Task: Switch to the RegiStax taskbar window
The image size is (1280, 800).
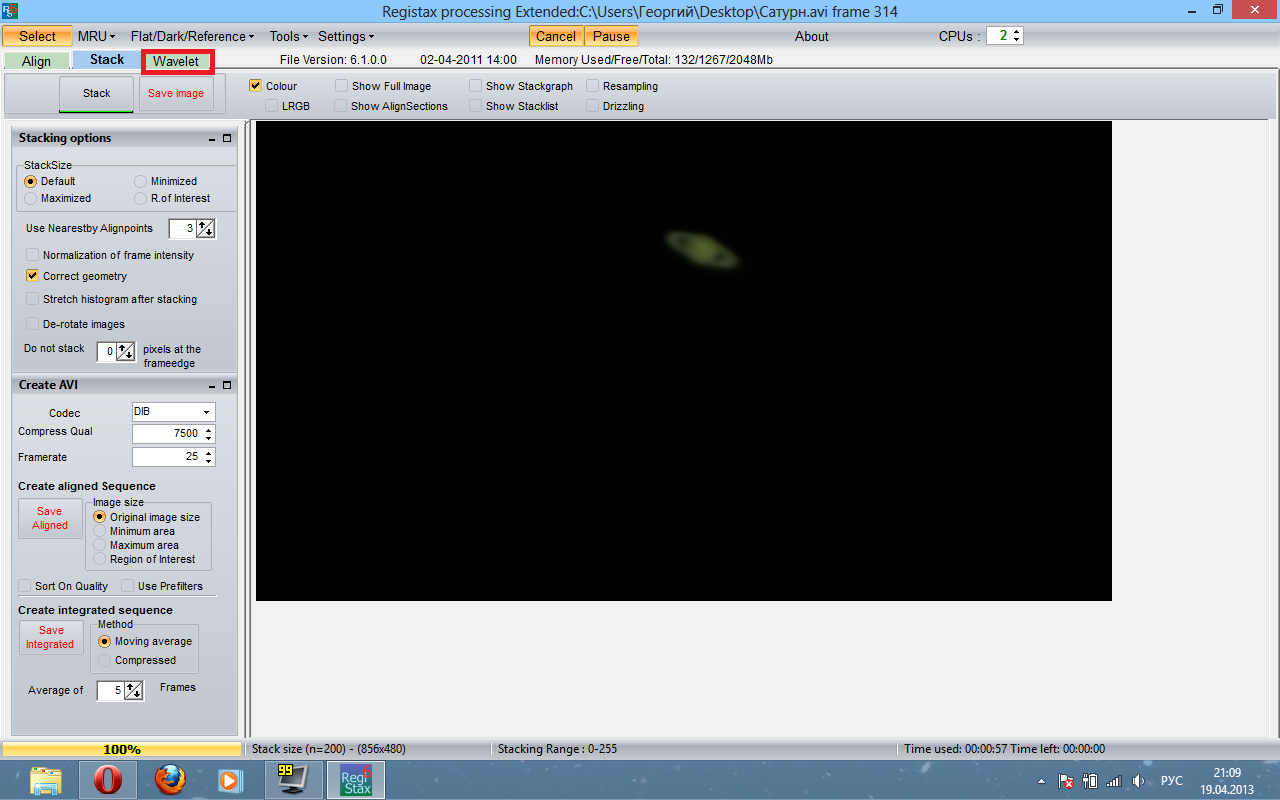Action: coord(356,780)
